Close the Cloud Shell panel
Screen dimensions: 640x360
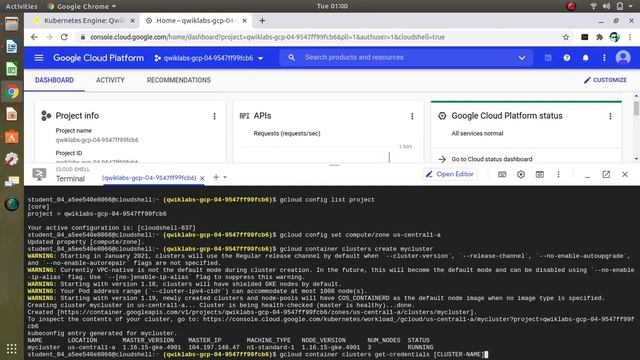tap(625, 174)
